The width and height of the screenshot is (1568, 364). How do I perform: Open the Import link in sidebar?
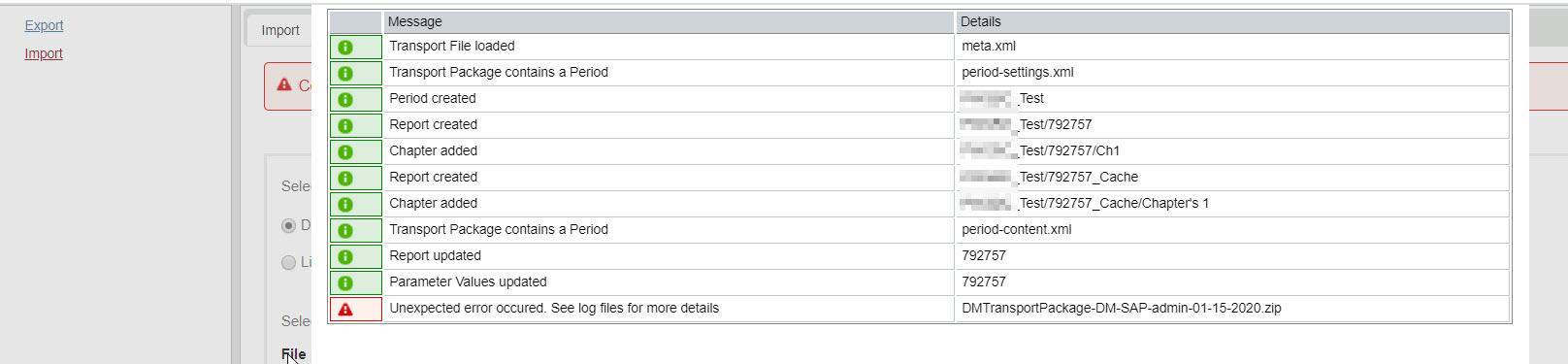tap(44, 53)
